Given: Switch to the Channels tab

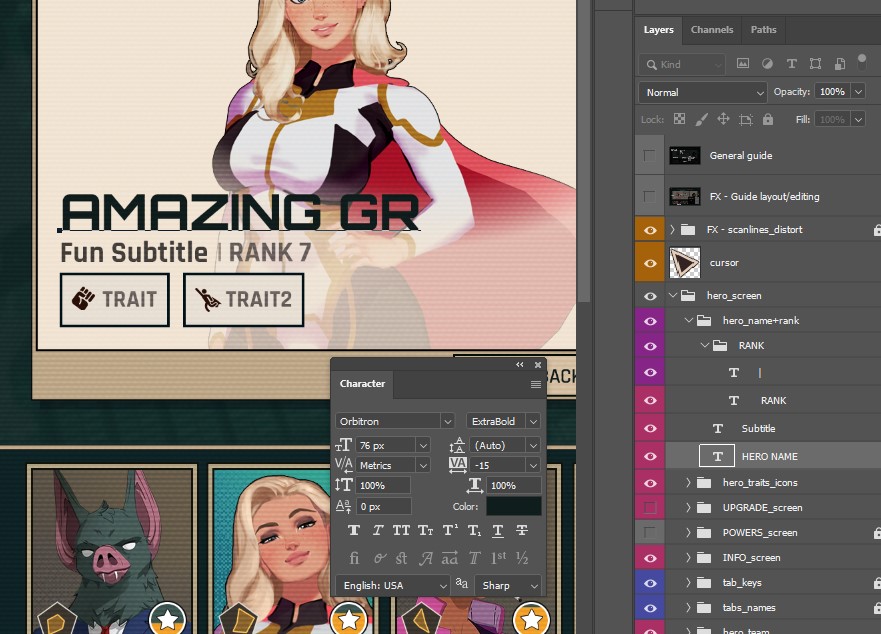Looking at the screenshot, I should coord(712,30).
